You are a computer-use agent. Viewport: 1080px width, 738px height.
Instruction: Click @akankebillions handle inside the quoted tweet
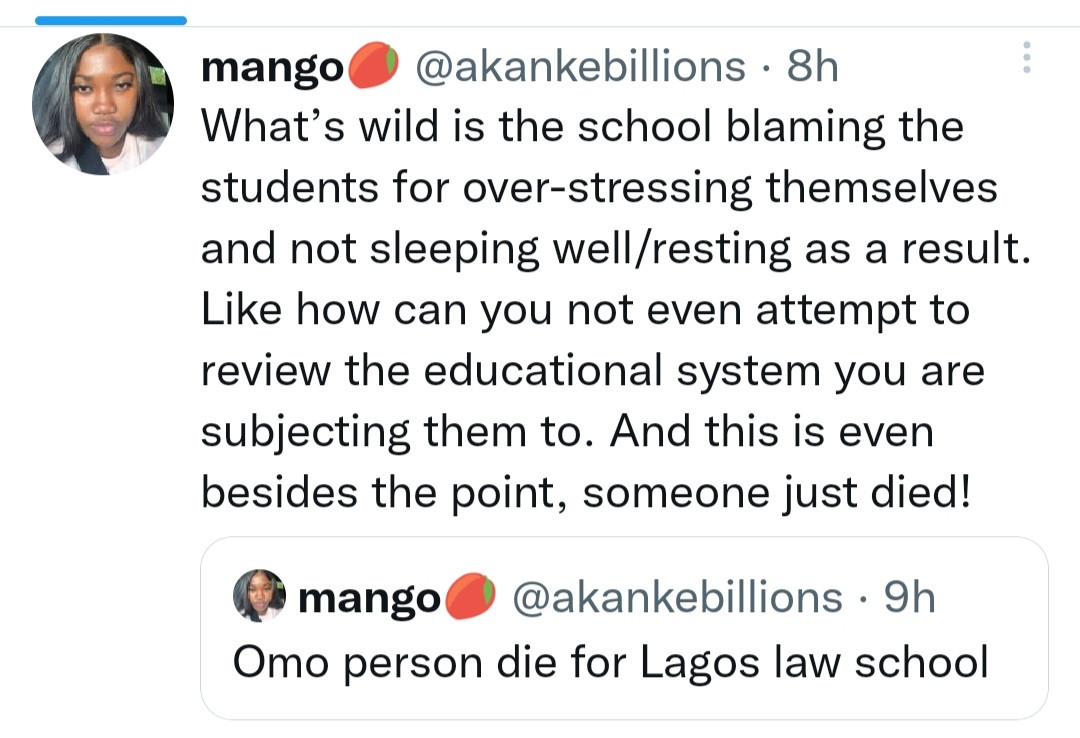click(x=677, y=597)
